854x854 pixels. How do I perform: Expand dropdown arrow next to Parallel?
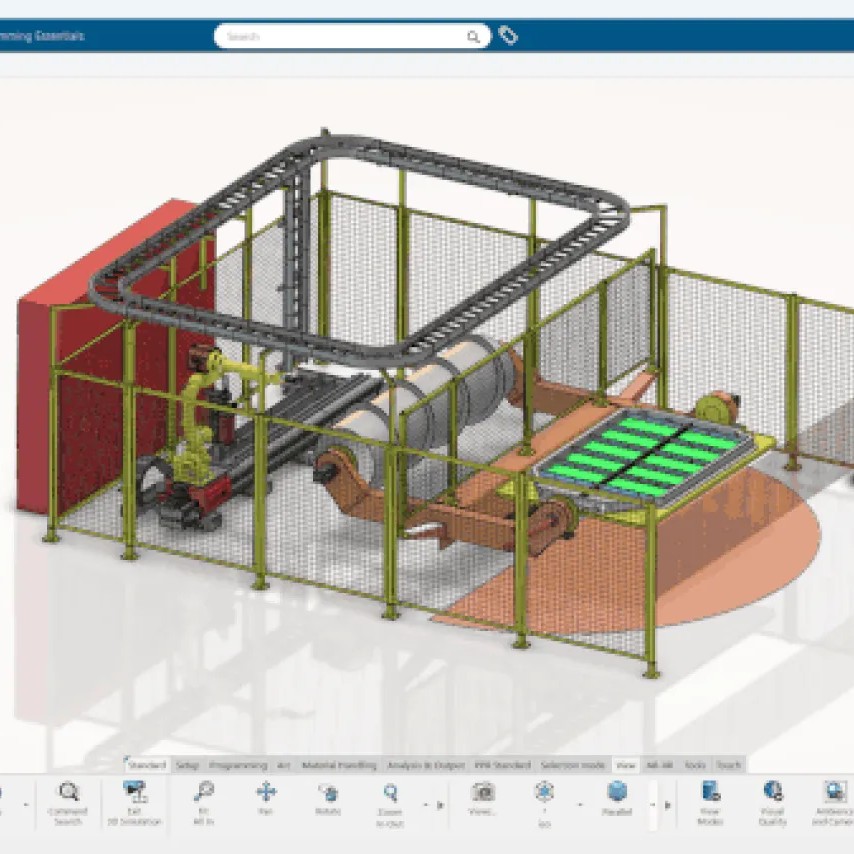pyautogui.click(x=653, y=803)
